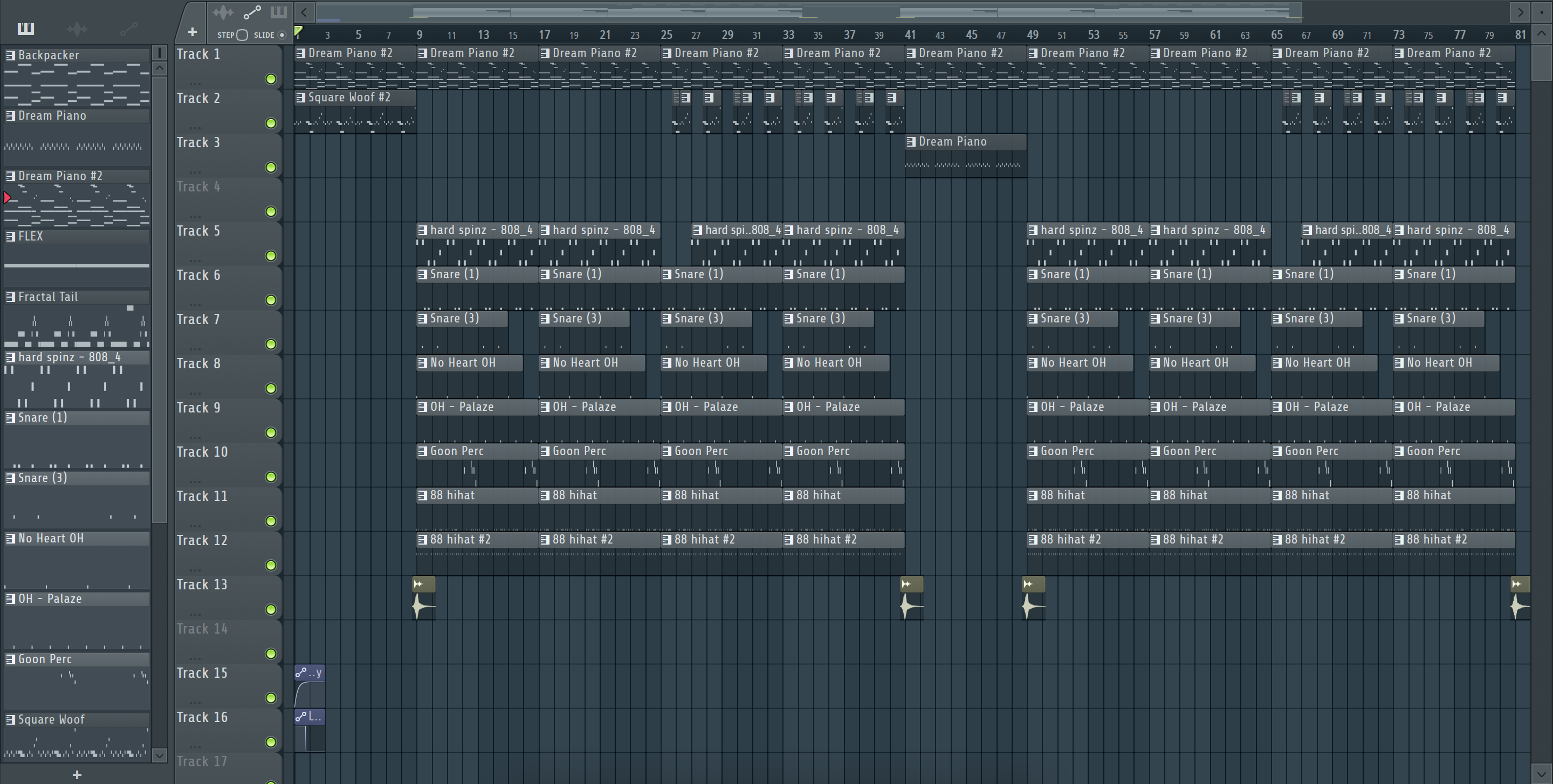1553x784 pixels.
Task: Click the Goon Perc pattern icon in picker
Action: 10,659
